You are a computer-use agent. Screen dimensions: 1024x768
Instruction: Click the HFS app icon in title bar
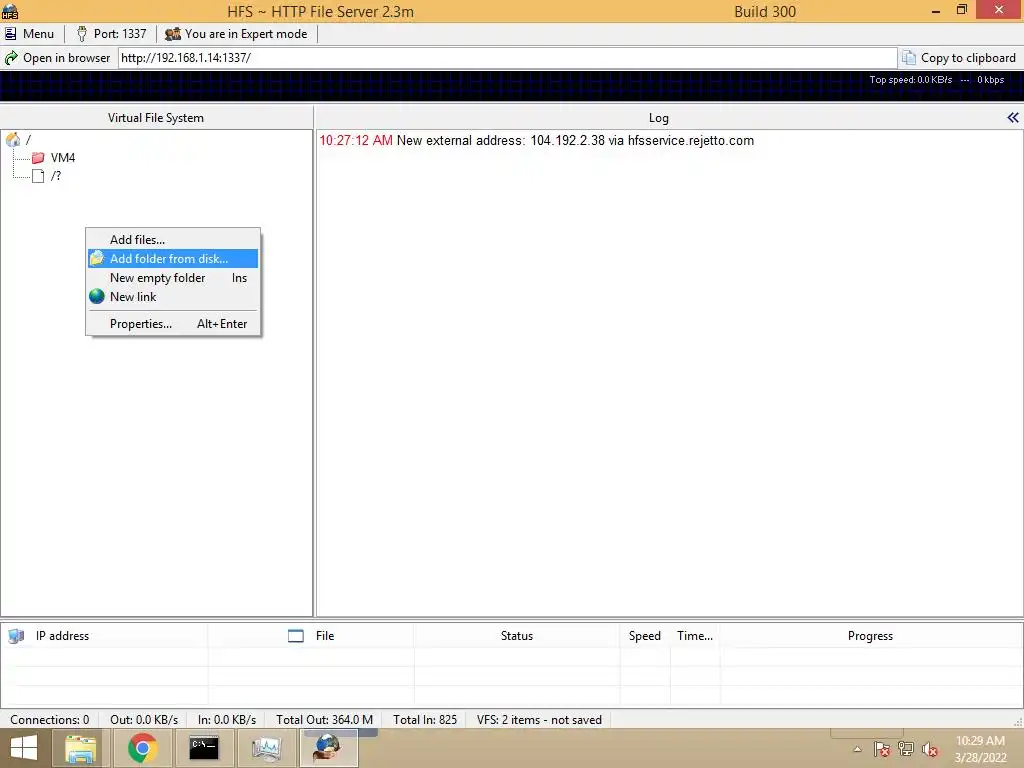point(10,11)
